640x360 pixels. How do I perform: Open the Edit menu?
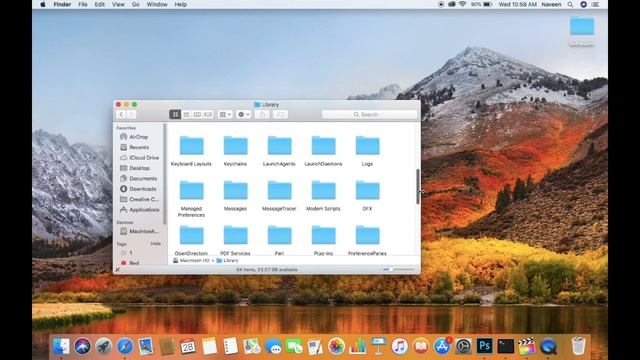tap(100, 4)
